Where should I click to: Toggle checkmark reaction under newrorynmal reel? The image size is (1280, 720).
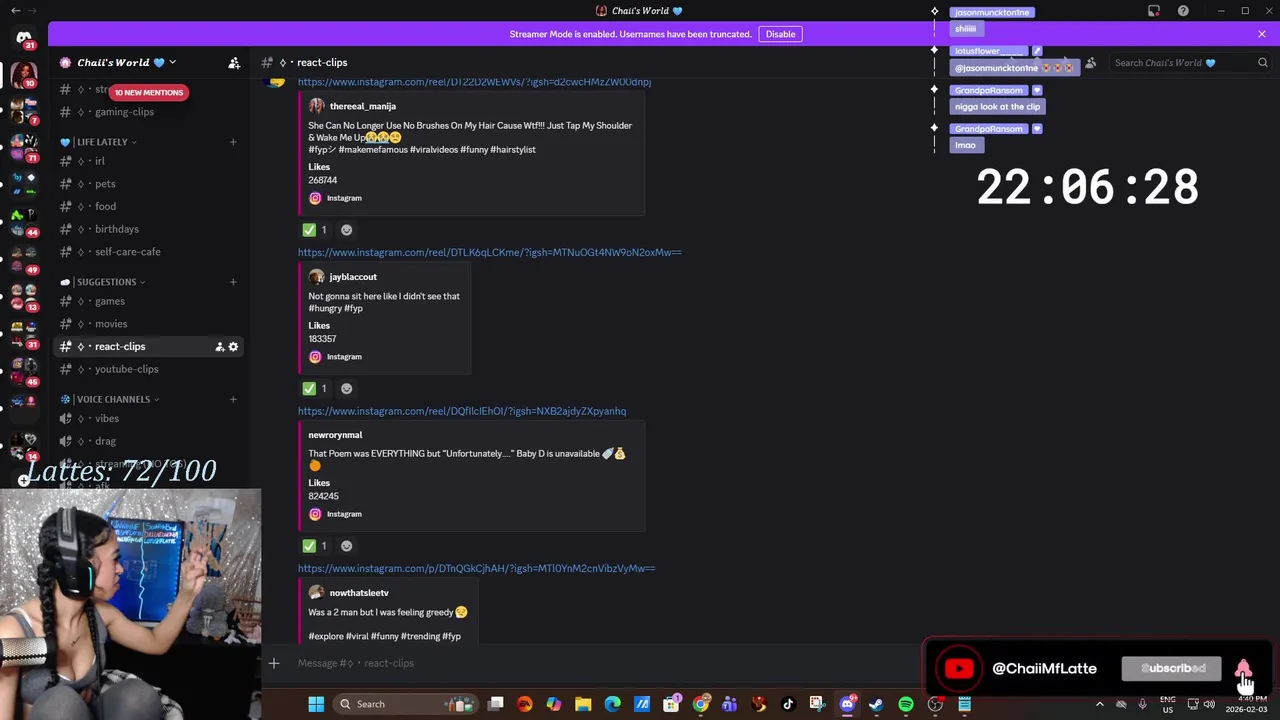click(x=315, y=546)
